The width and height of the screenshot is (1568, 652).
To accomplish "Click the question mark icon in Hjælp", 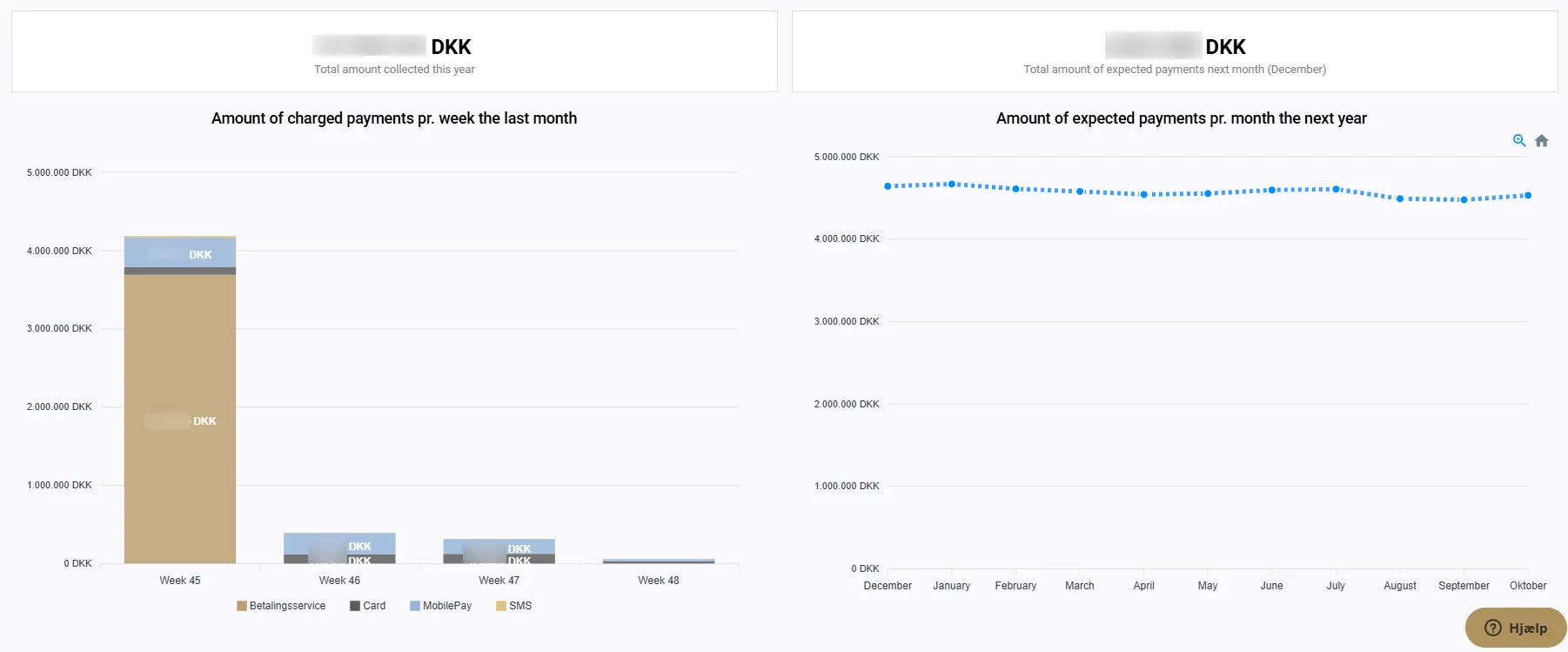I will click(1493, 628).
